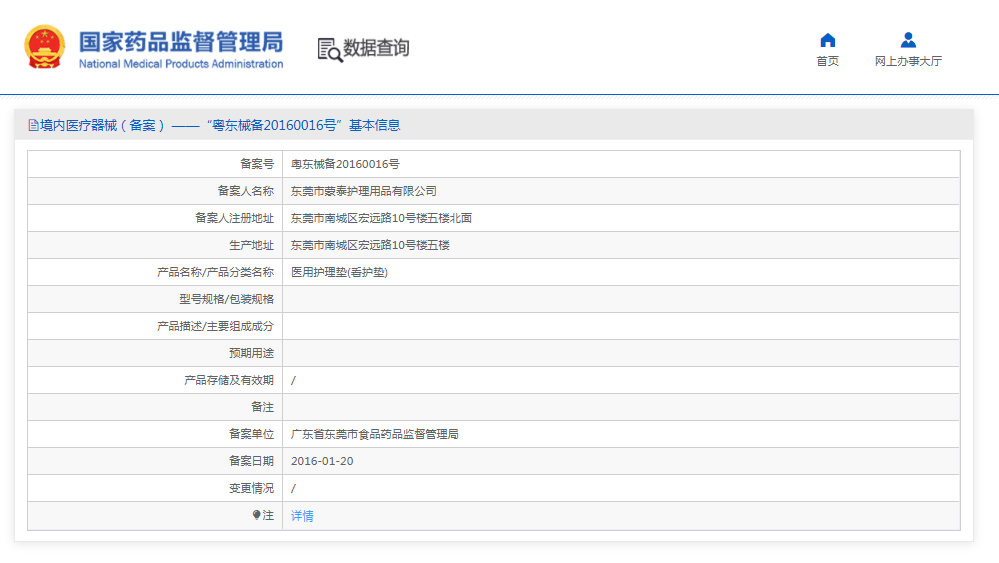Click 广东省东莞市食品药品监督管理局 value

point(375,434)
